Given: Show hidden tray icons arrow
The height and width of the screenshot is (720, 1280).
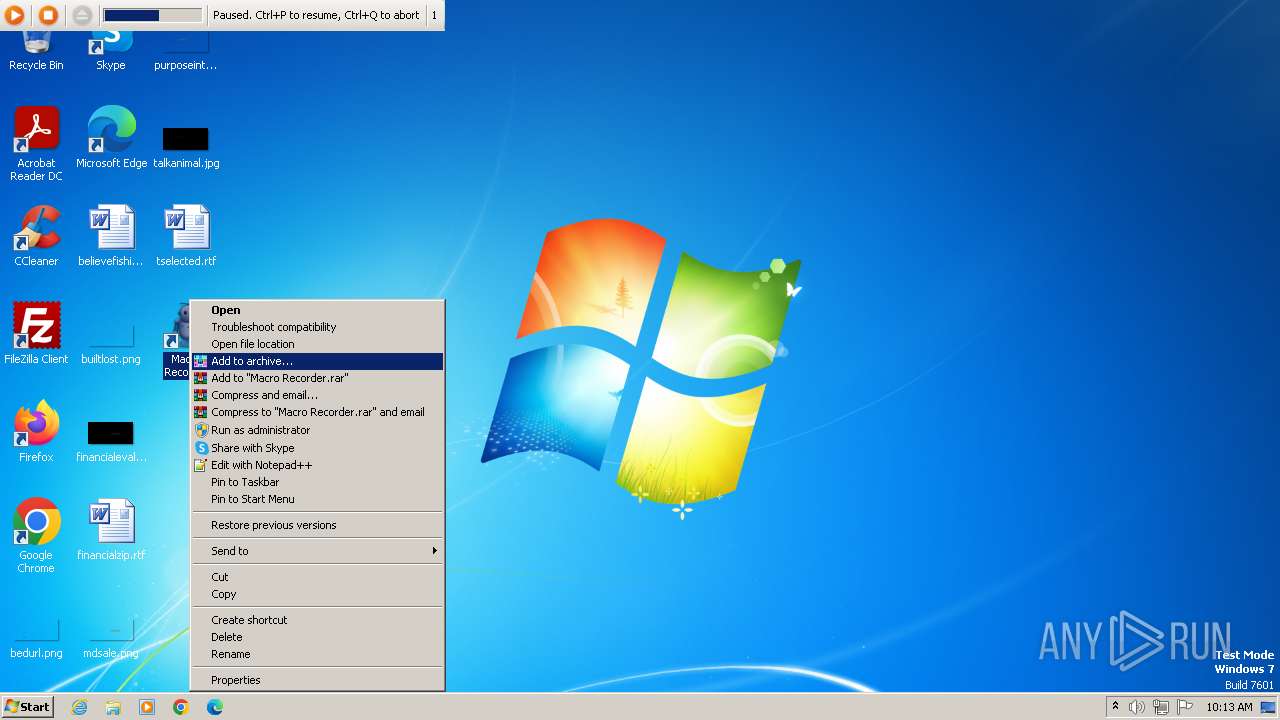Looking at the screenshot, I should [1115, 707].
